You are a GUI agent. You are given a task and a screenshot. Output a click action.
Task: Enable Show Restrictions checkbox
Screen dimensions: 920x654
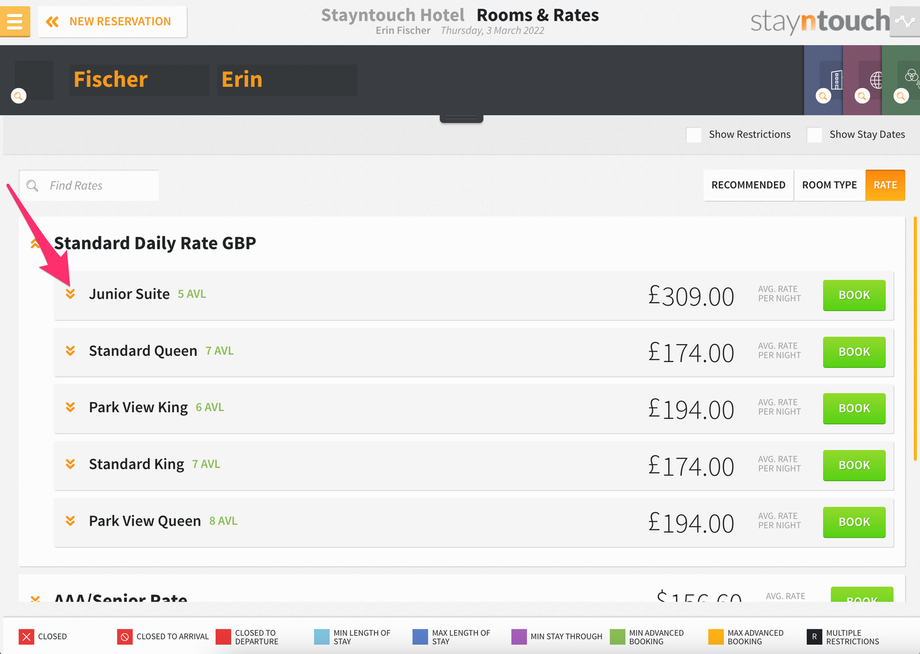(x=694, y=135)
